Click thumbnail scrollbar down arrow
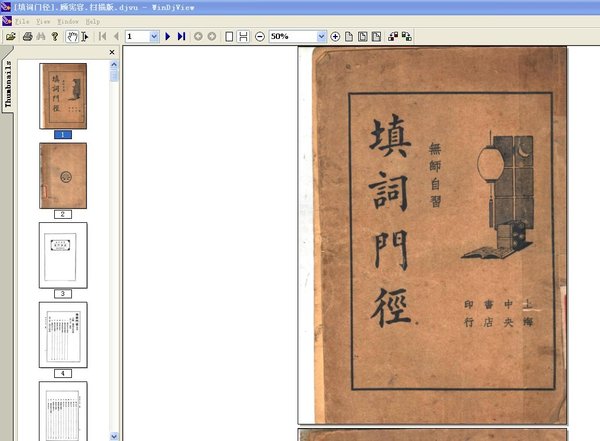 click(114, 436)
